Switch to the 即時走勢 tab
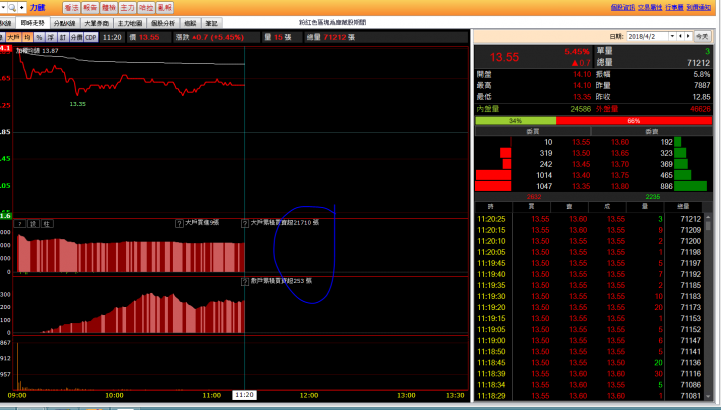This screenshot has height=410, width=721. 33,23
